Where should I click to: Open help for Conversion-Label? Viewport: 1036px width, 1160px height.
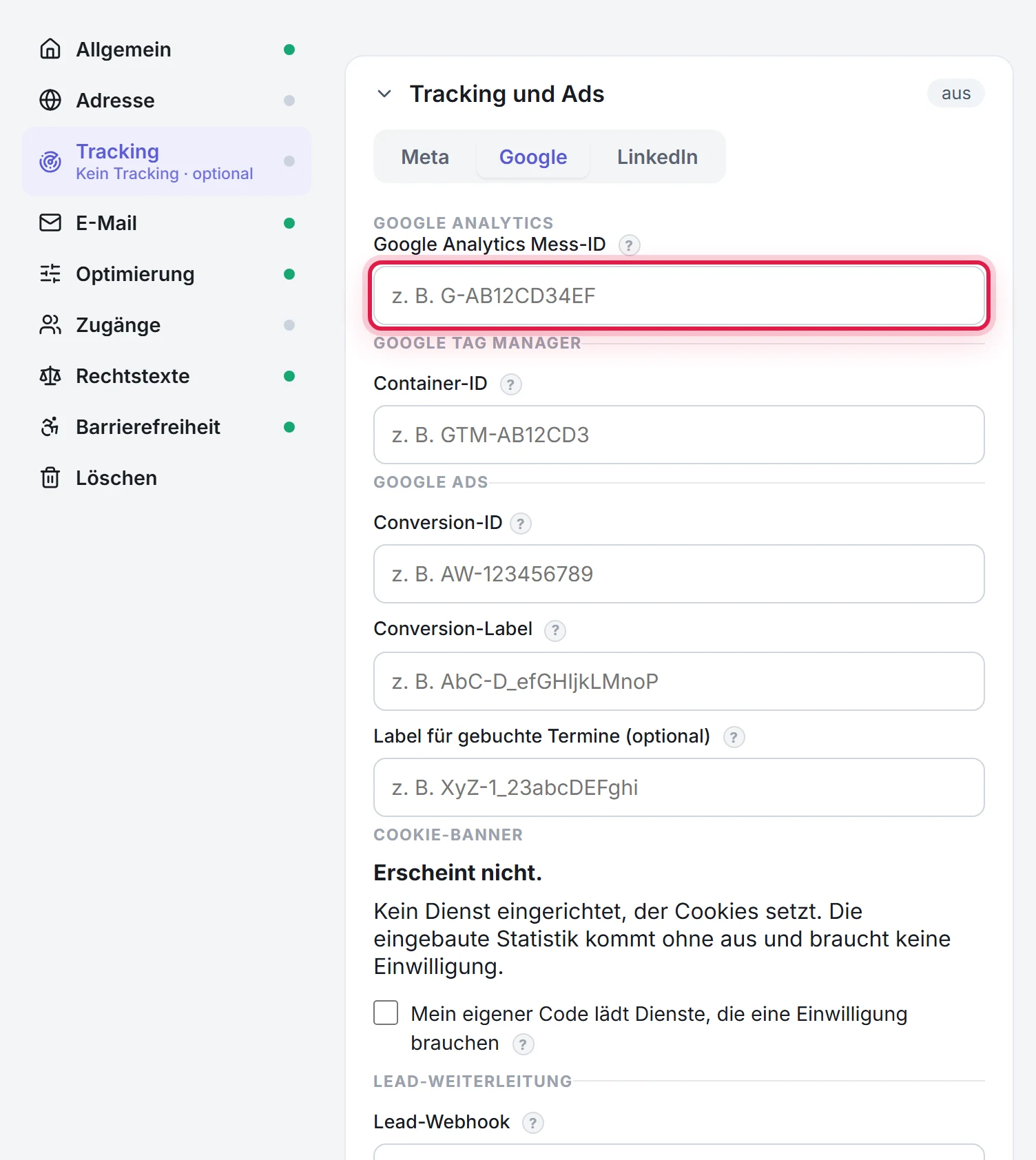(555, 630)
